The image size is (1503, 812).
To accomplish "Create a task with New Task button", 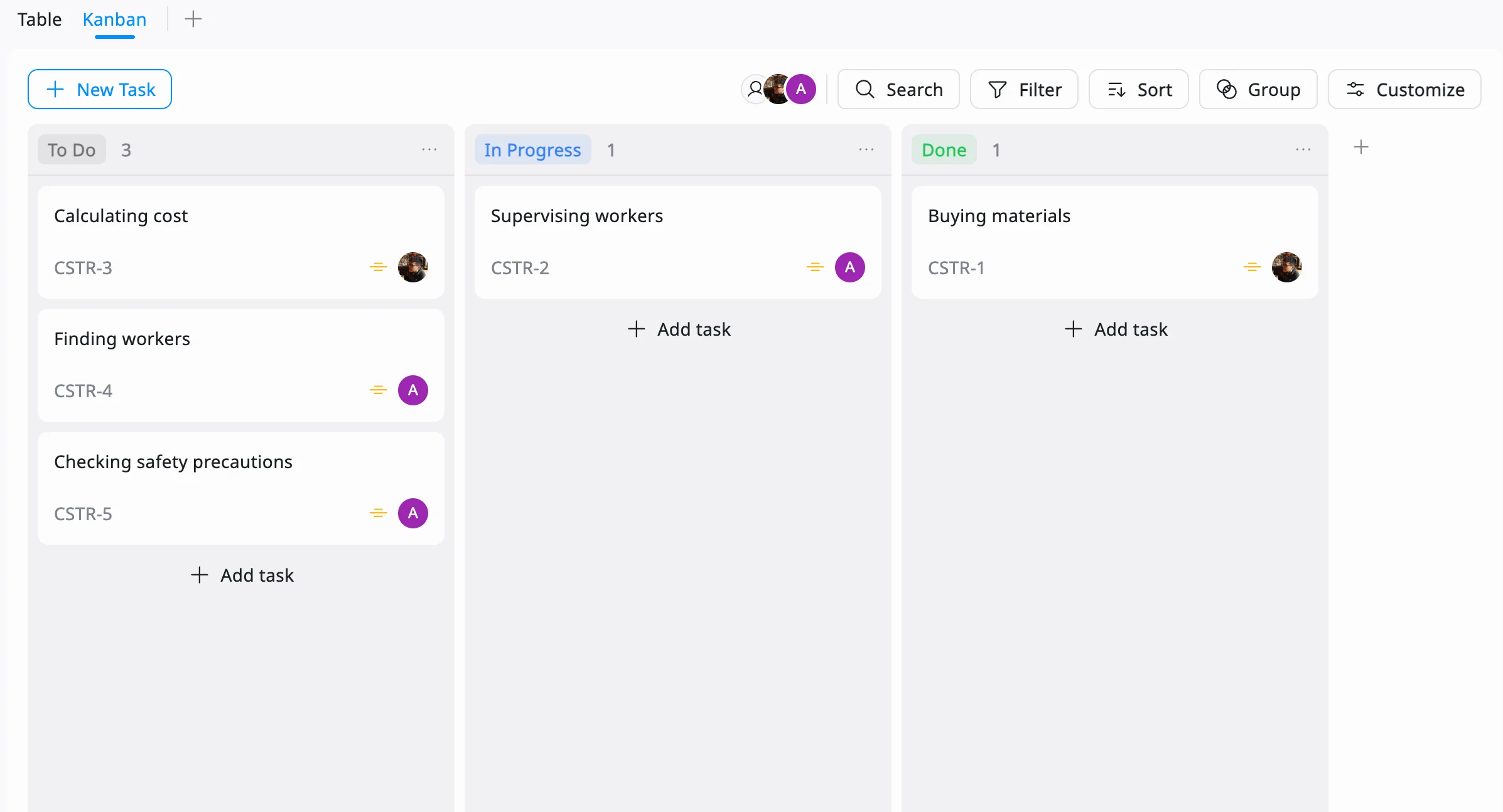I will (x=100, y=89).
